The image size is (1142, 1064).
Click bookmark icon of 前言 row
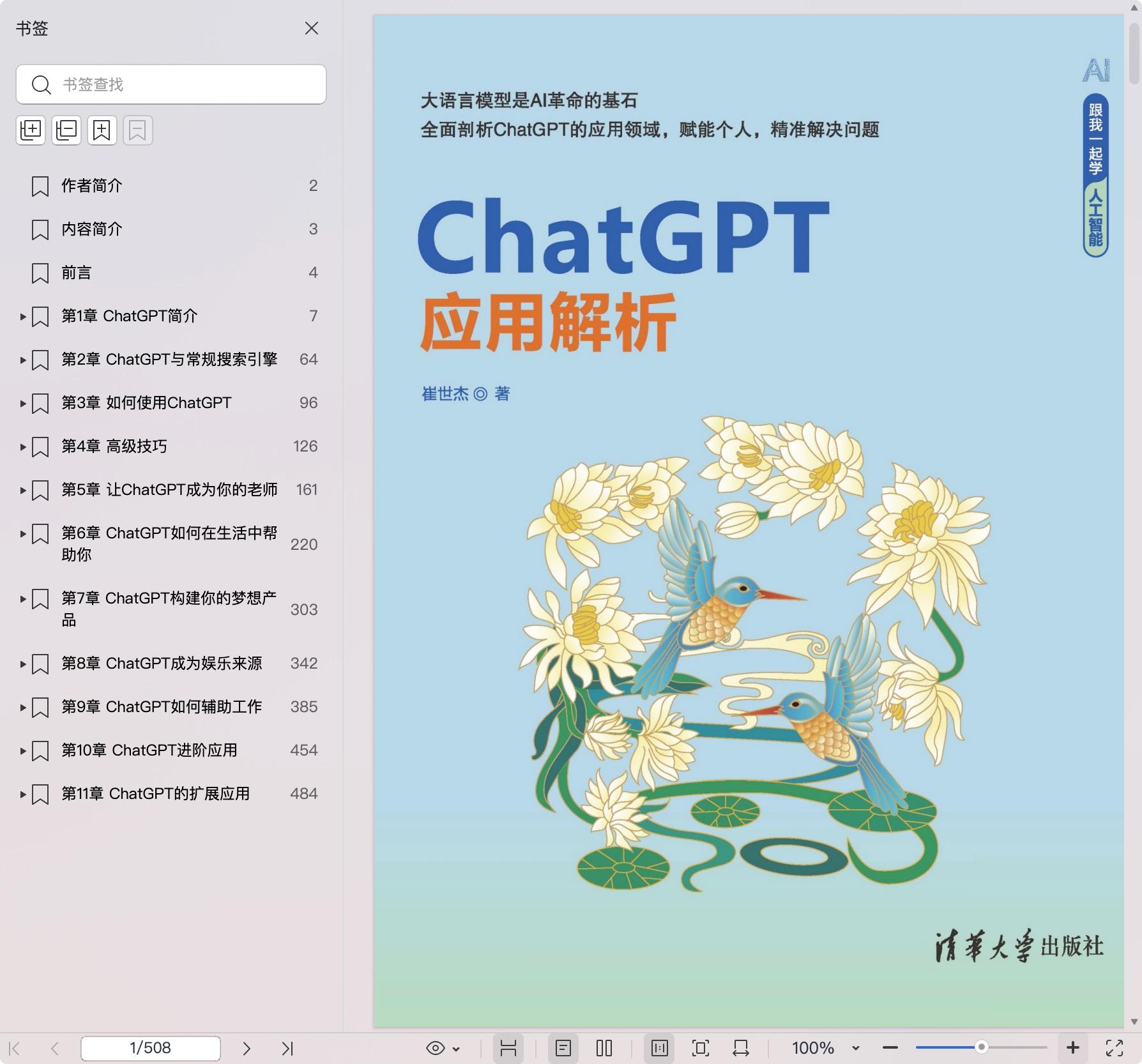[40, 273]
